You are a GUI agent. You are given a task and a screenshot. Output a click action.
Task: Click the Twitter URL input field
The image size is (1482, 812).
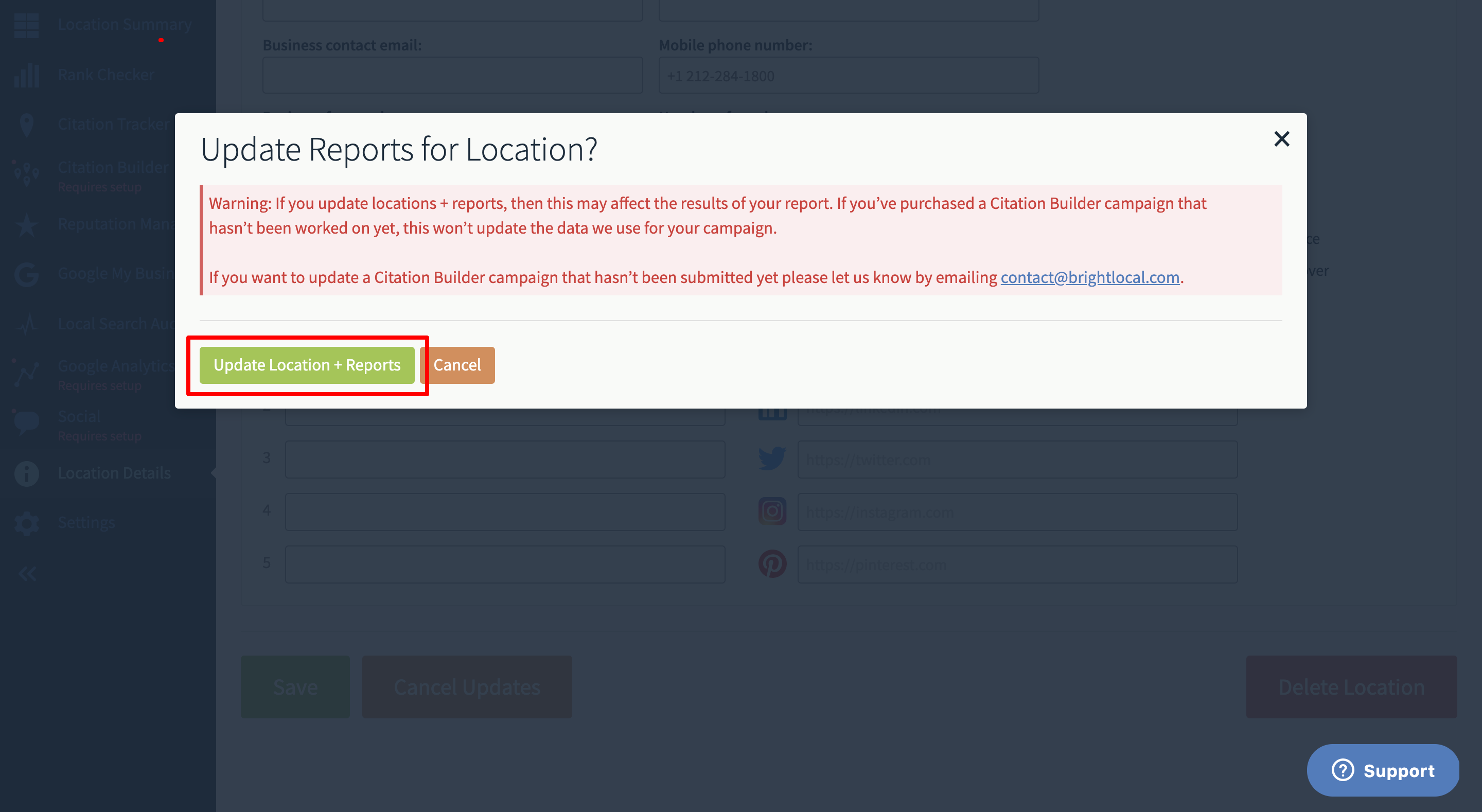pyautogui.click(x=1017, y=459)
